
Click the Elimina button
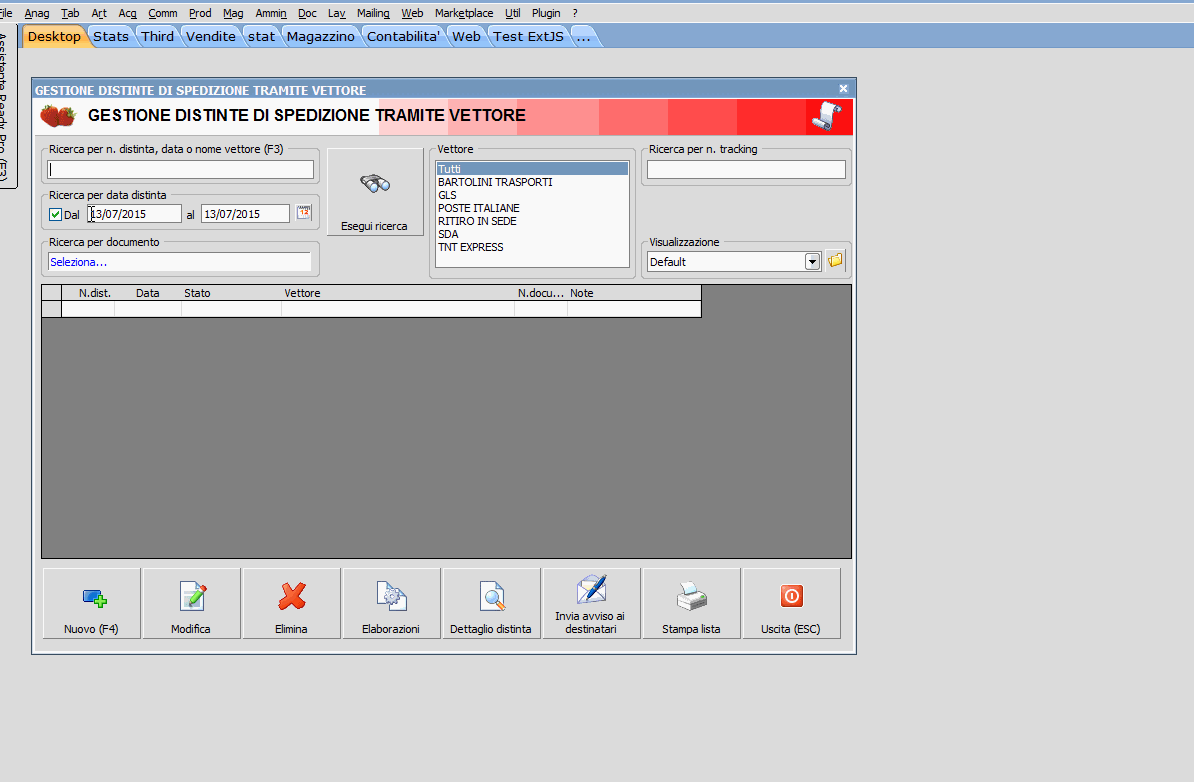tap(292, 603)
